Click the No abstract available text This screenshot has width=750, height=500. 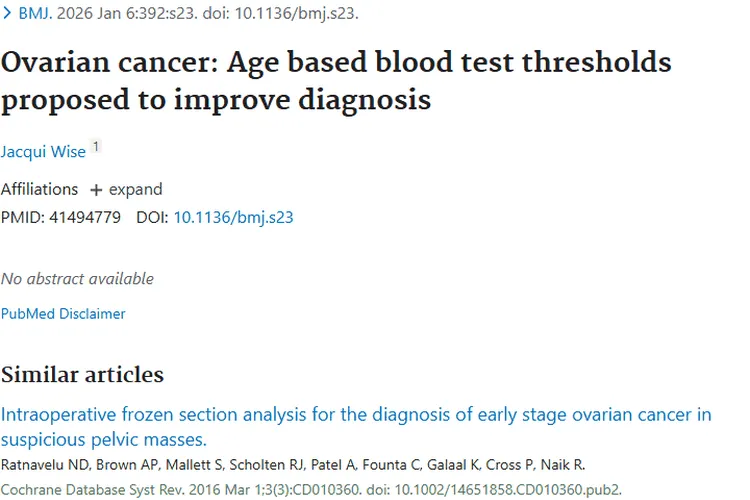coord(77,279)
